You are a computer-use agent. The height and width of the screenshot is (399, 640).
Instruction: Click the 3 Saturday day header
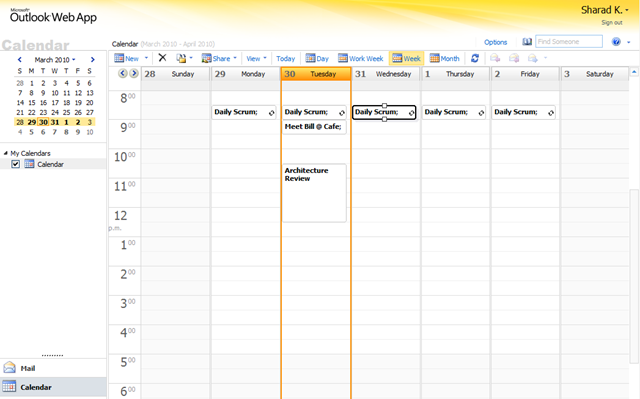[595, 74]
